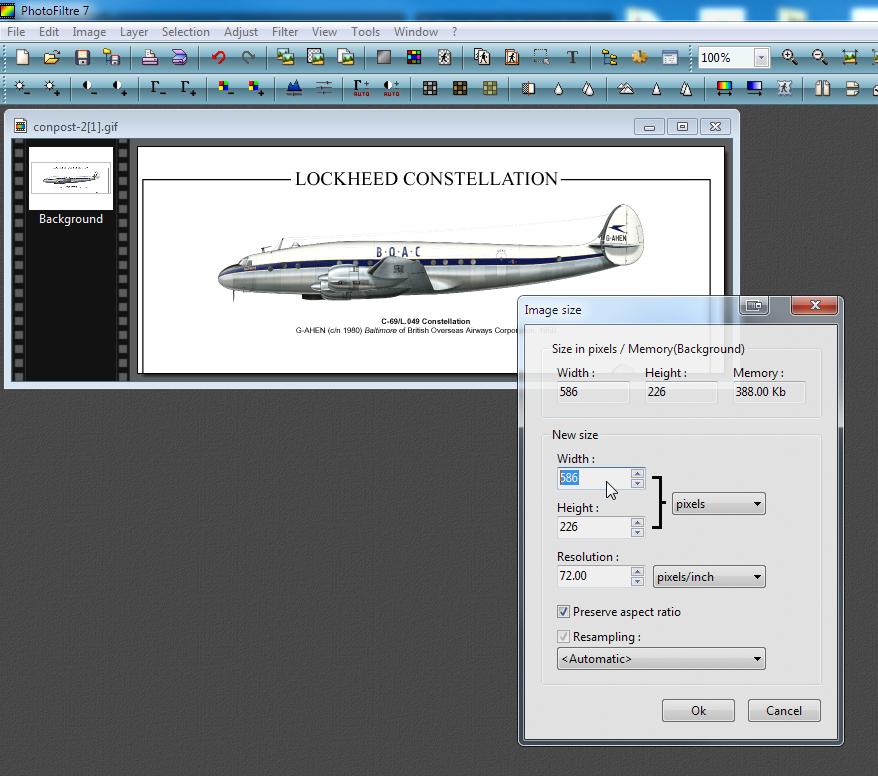The width and height of the screenshot is (878, 776).
Task: Open the File menu
Action: pos(16,32)
